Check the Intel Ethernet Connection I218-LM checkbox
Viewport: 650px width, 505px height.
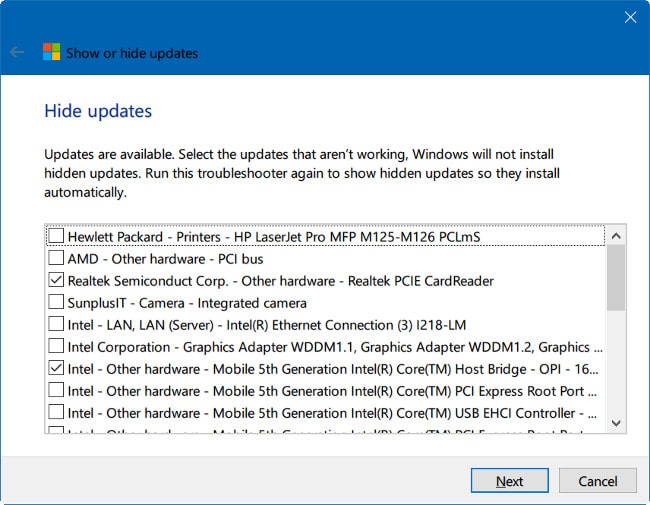click(56, 324)
